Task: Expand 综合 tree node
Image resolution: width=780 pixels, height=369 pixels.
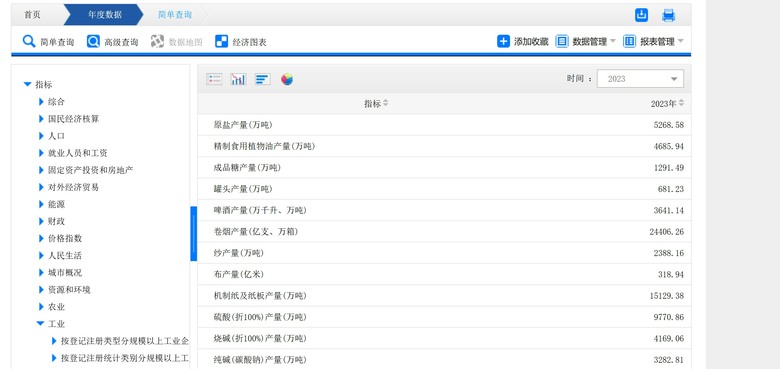Action: click(41, 102)
